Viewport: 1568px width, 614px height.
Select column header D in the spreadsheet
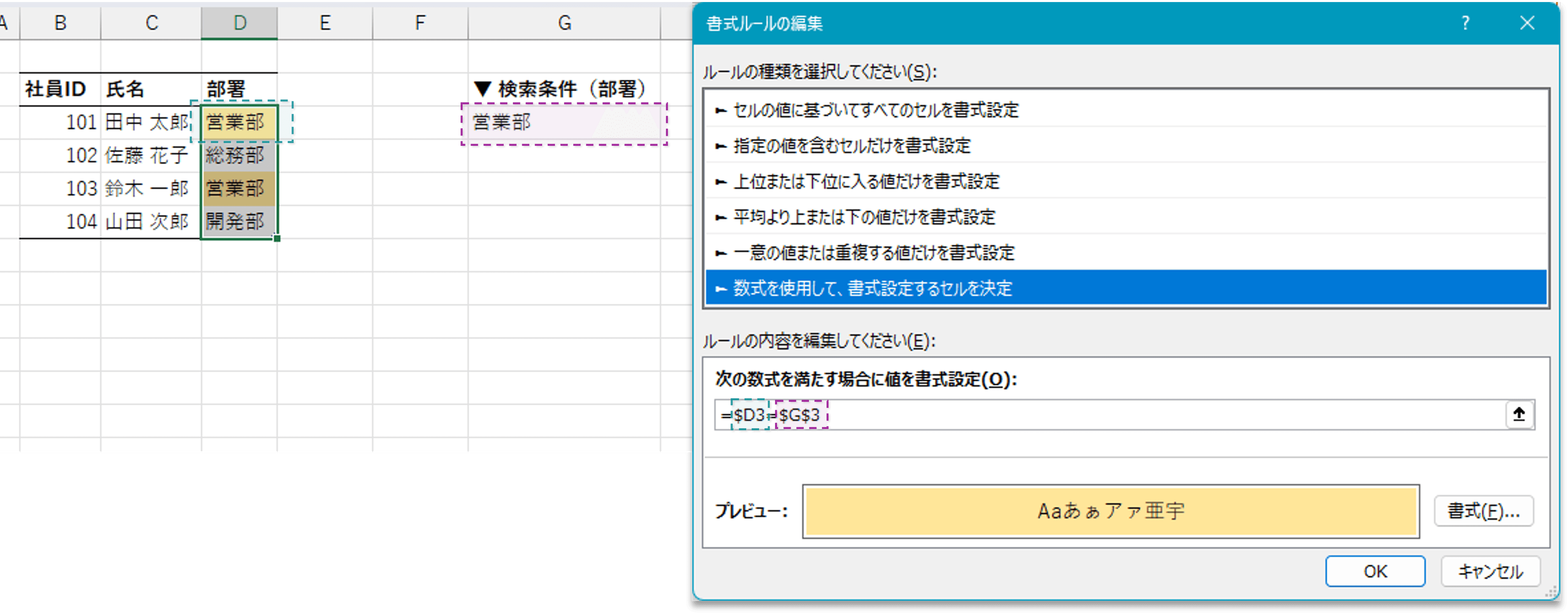tap(238, 22)
